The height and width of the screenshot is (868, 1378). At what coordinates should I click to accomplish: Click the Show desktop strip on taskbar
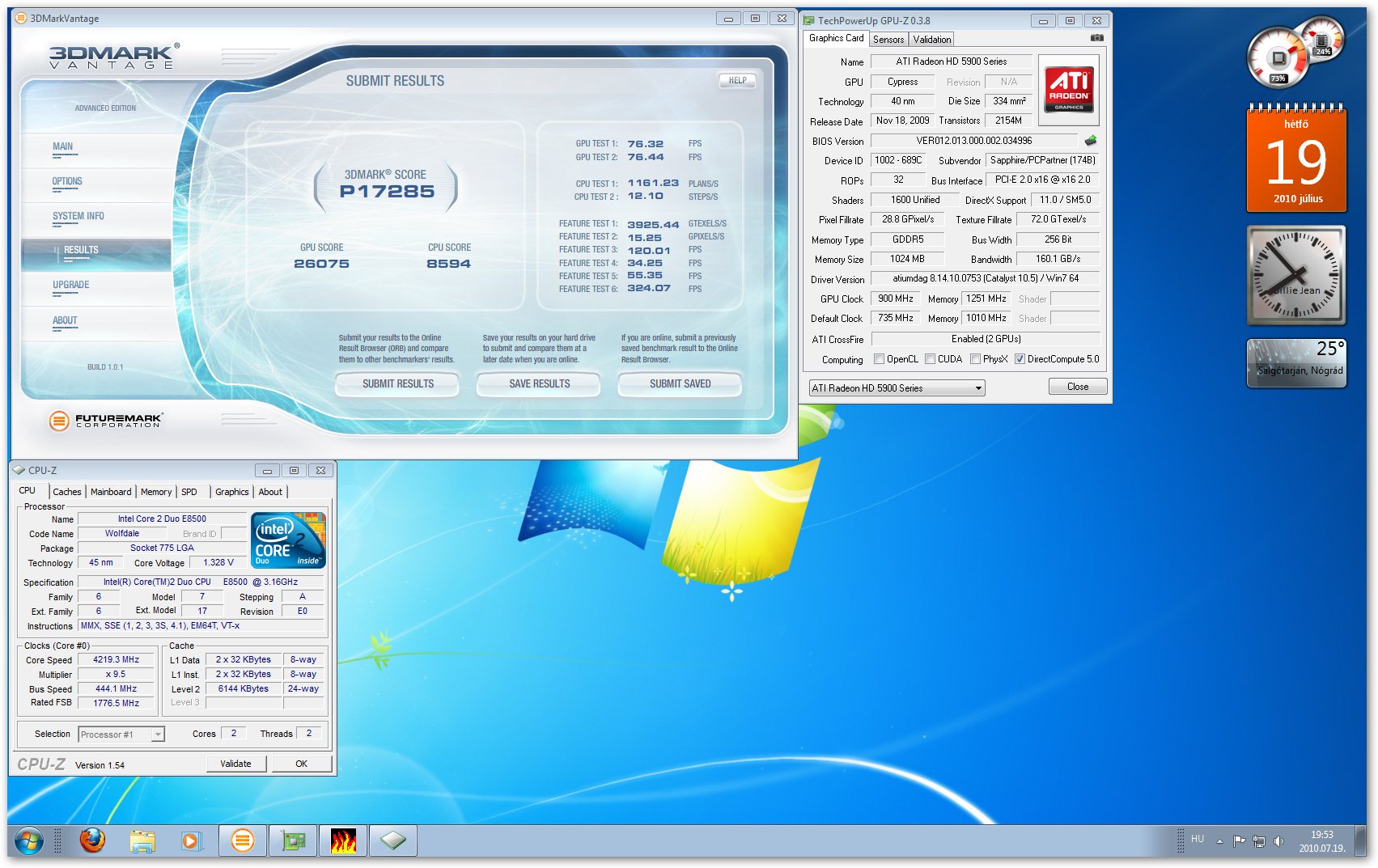point(1360,841)
